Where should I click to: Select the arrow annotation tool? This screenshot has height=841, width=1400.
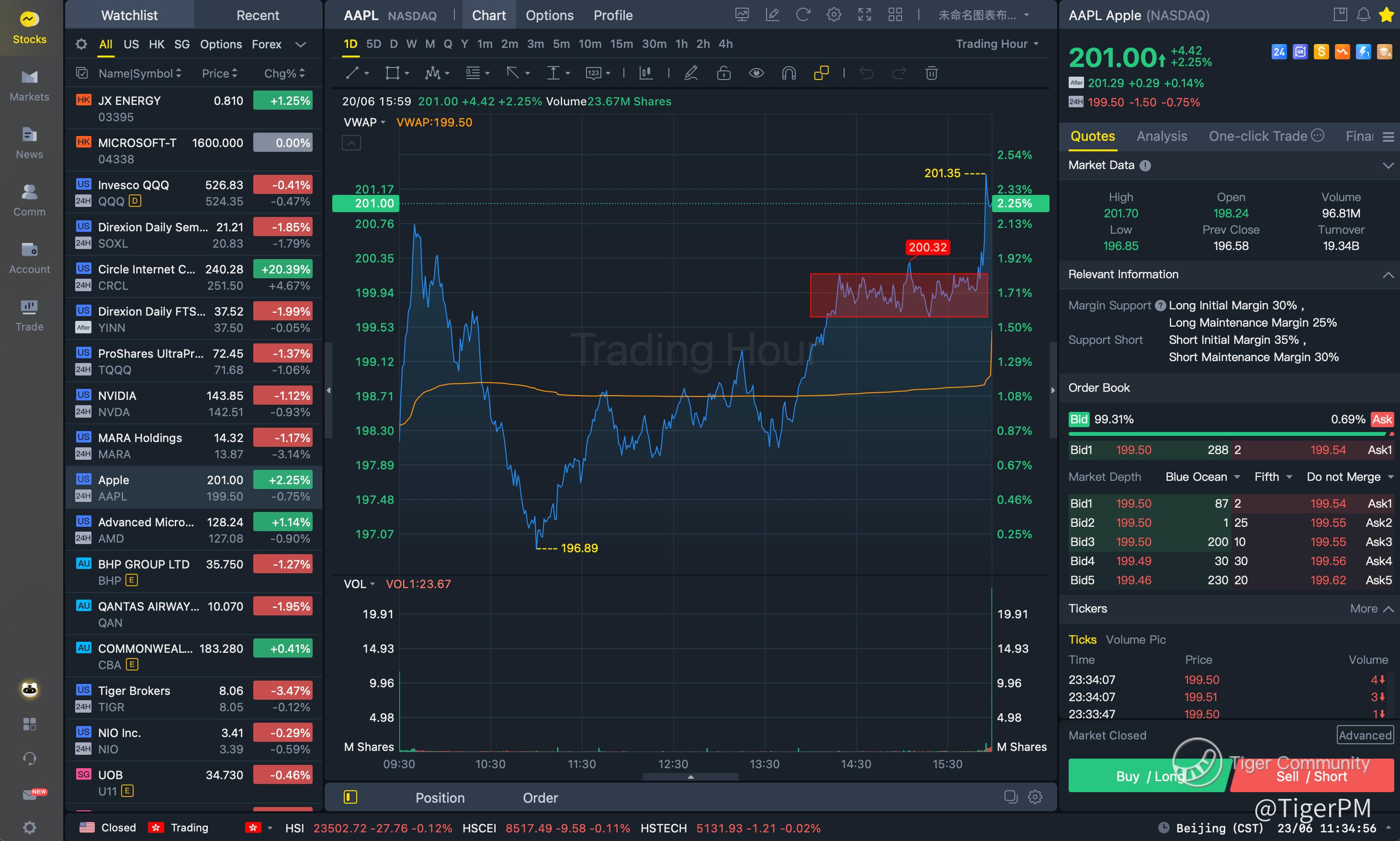pyautogui.click(x=513, y=72)
